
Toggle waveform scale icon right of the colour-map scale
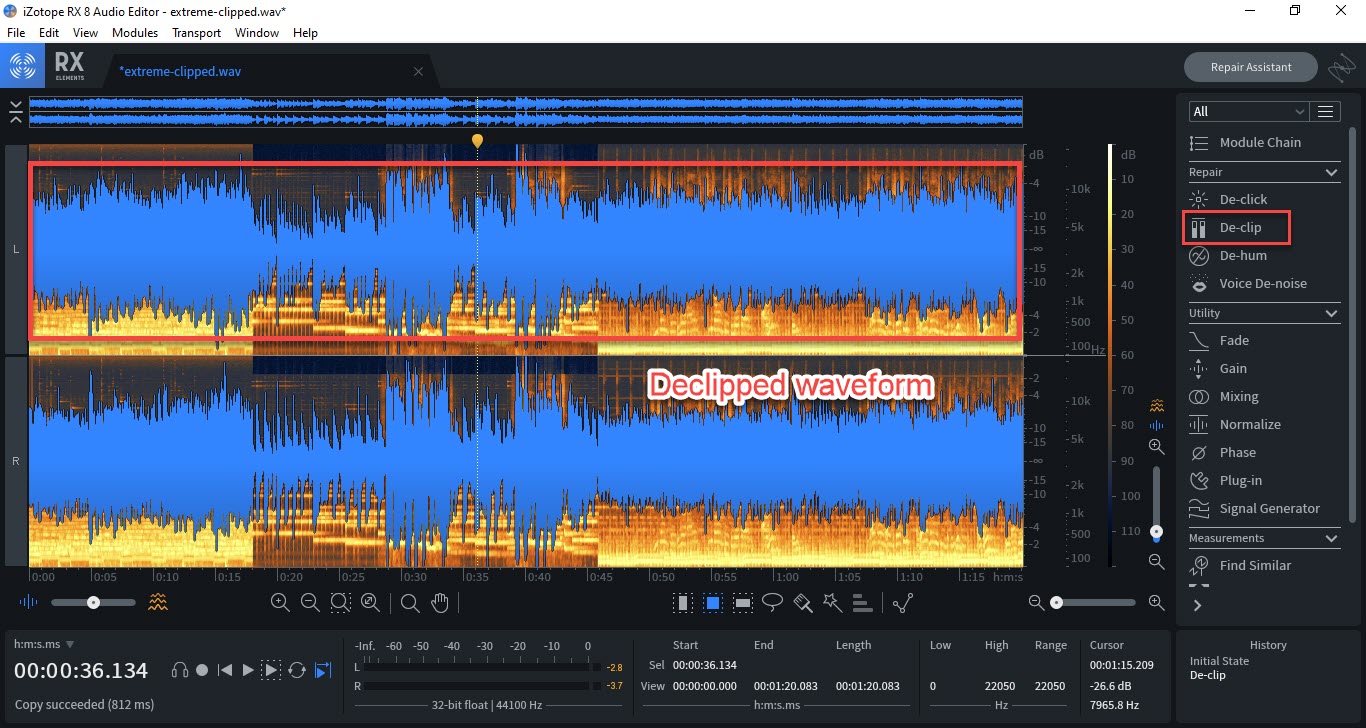point(1157,425)
